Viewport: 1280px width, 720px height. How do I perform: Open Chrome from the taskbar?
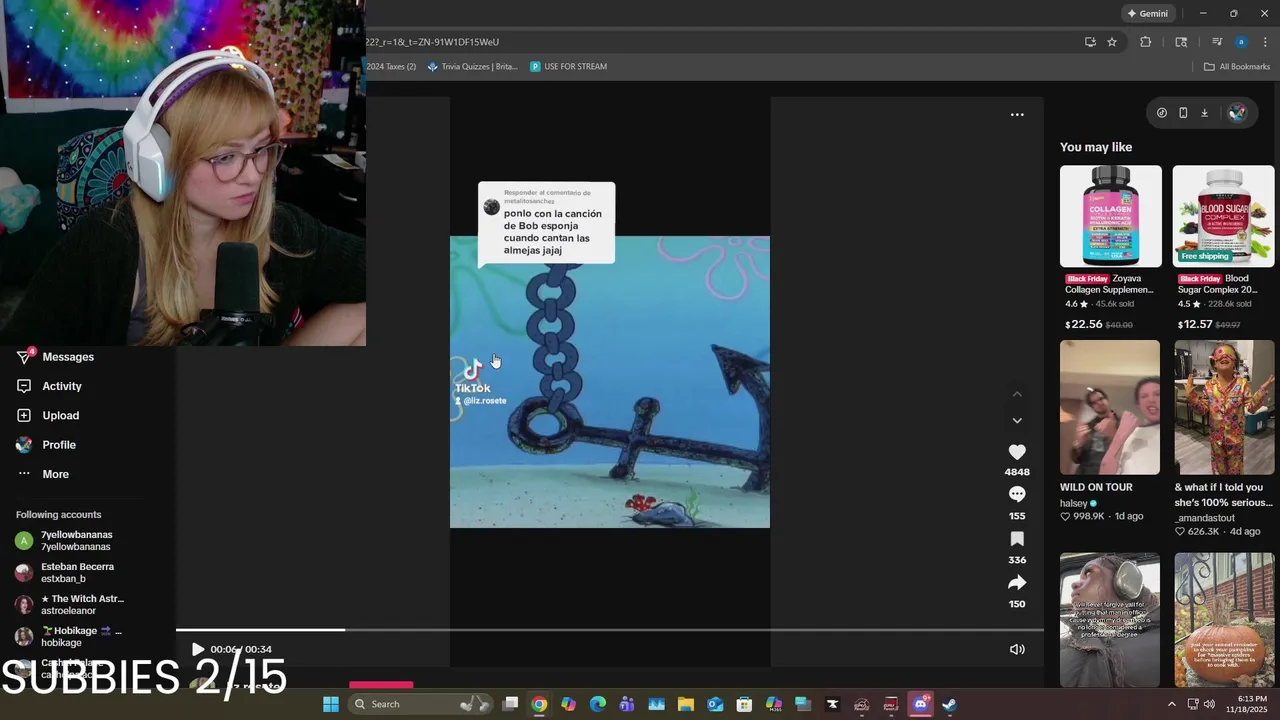pos(539,704)
